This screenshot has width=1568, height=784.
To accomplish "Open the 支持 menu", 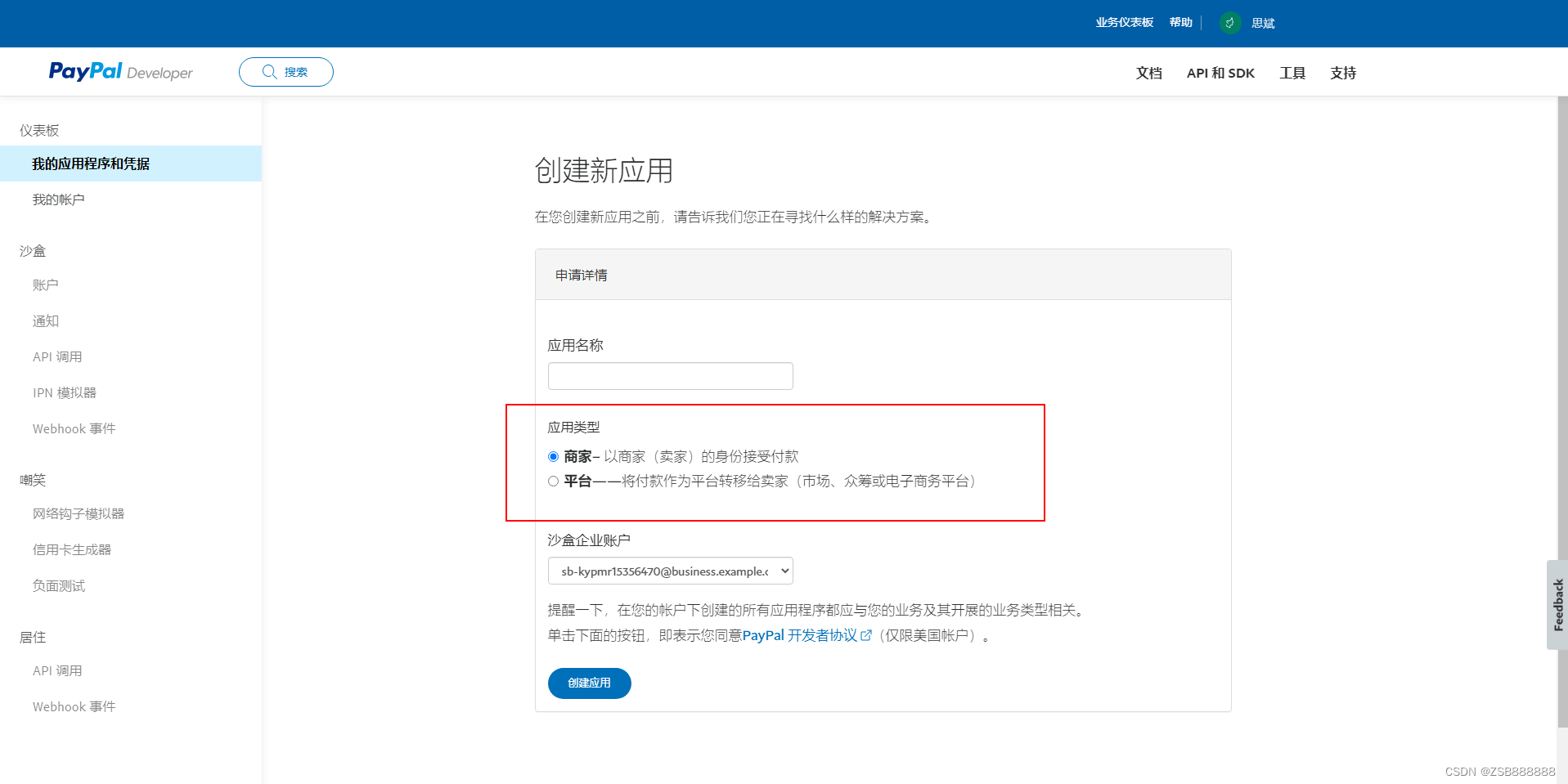I will coord(1343,73).
